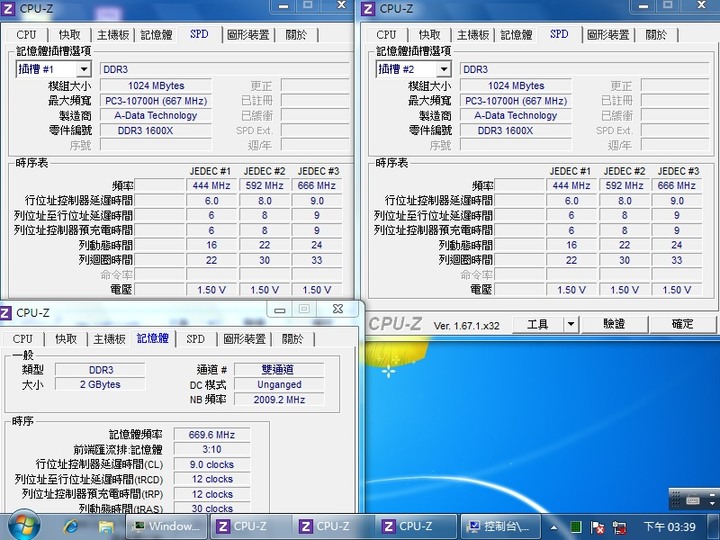720x540 pixels.
Task: Open the Action Center flag icon
Action: [x=597, y=527]
